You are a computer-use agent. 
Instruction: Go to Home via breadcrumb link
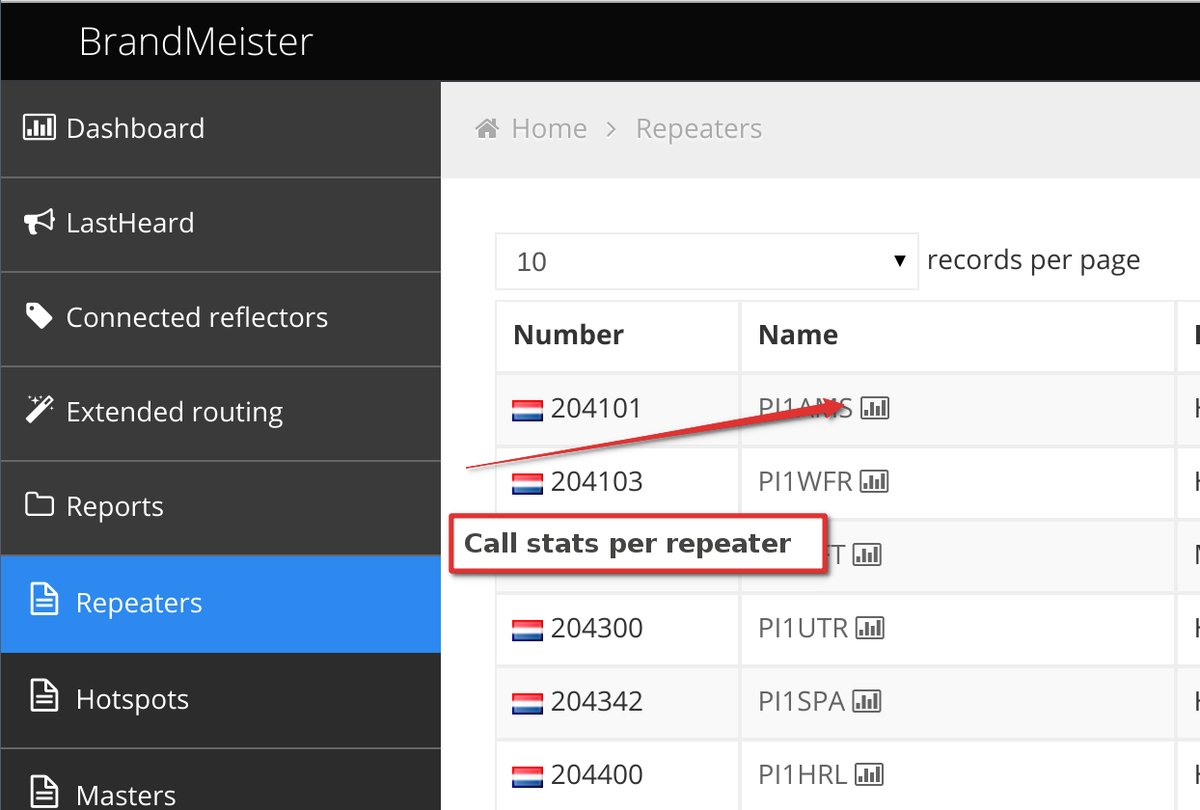(x=549, y=128)
